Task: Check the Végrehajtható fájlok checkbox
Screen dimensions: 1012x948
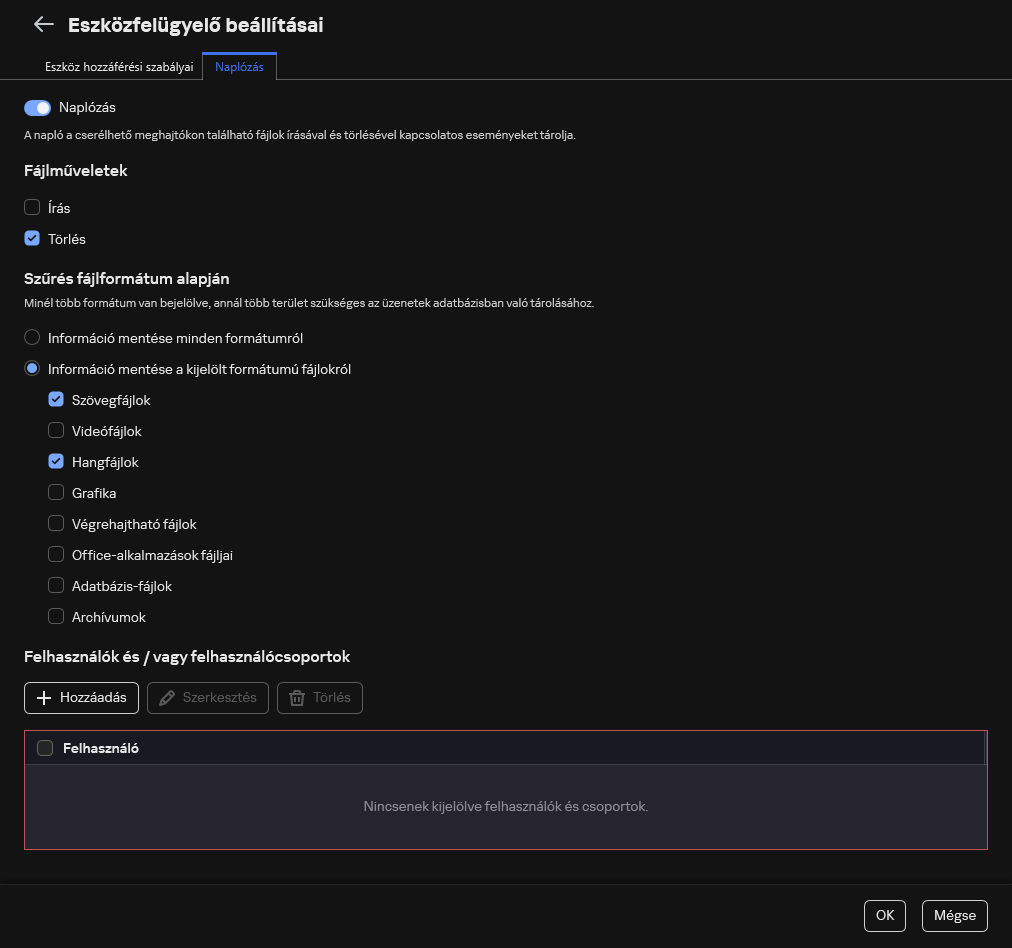Action: pyautogui.click(x=56, y=524)
